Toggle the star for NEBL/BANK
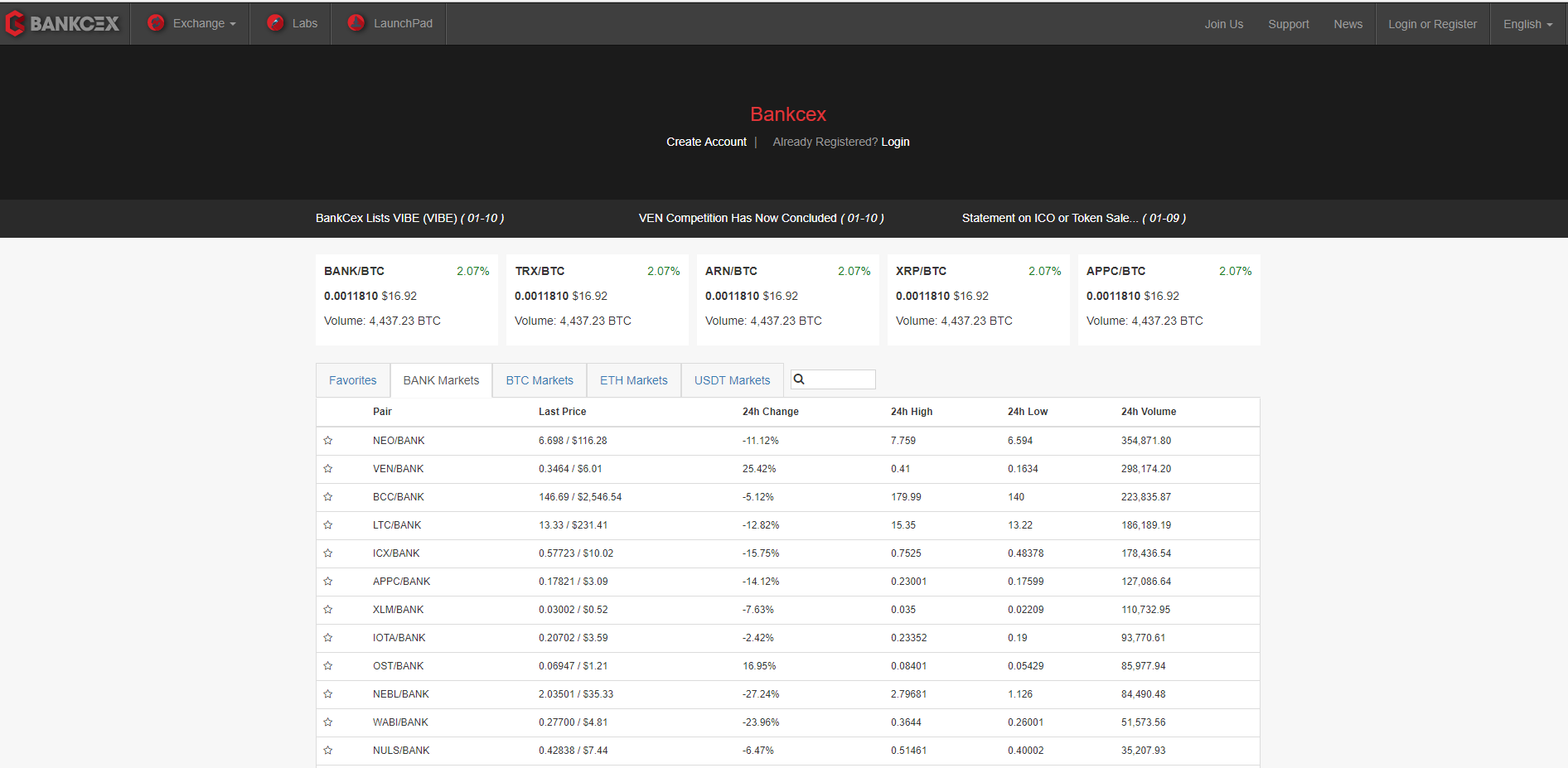 [328, 694]
